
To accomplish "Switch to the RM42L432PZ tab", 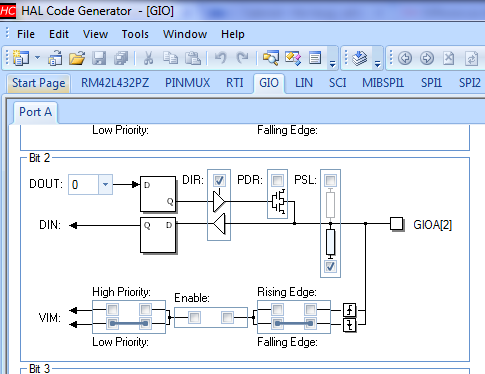I will [115, 83].
